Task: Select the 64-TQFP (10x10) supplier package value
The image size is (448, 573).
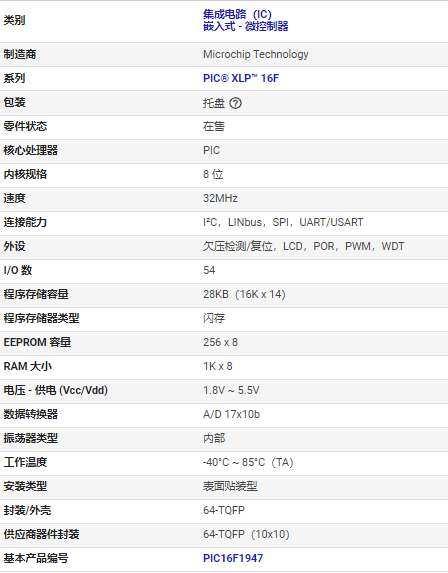Action: [246, 534]
